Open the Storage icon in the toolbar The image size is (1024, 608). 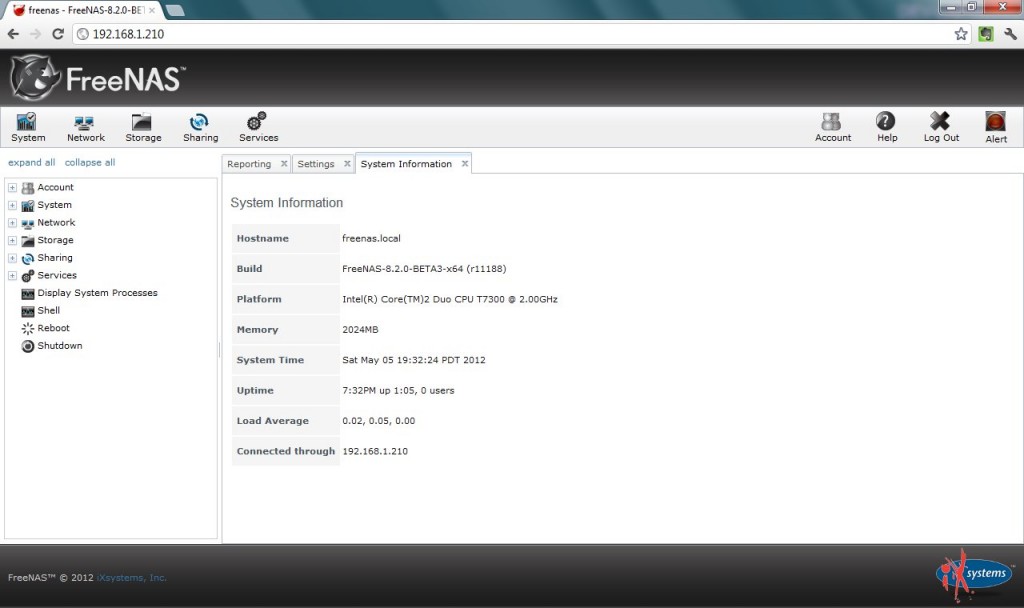coord(142,125)
